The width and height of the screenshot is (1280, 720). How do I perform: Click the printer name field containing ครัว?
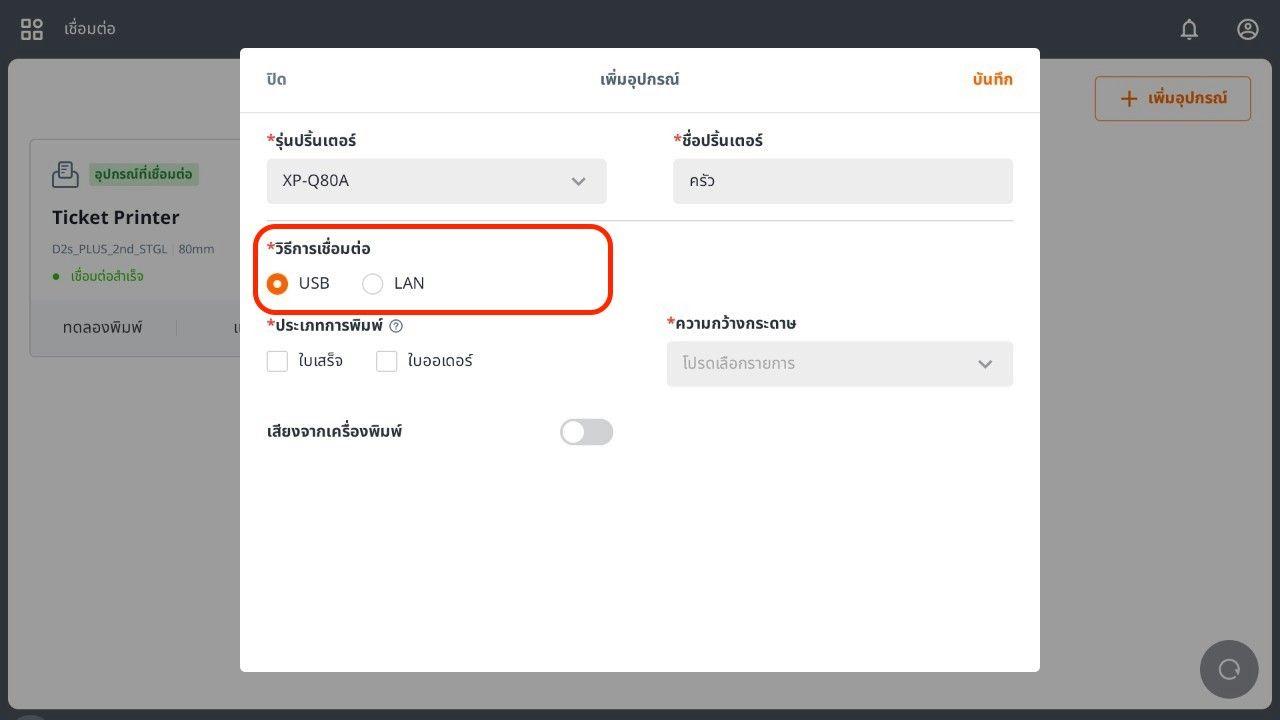click(842, 181)
